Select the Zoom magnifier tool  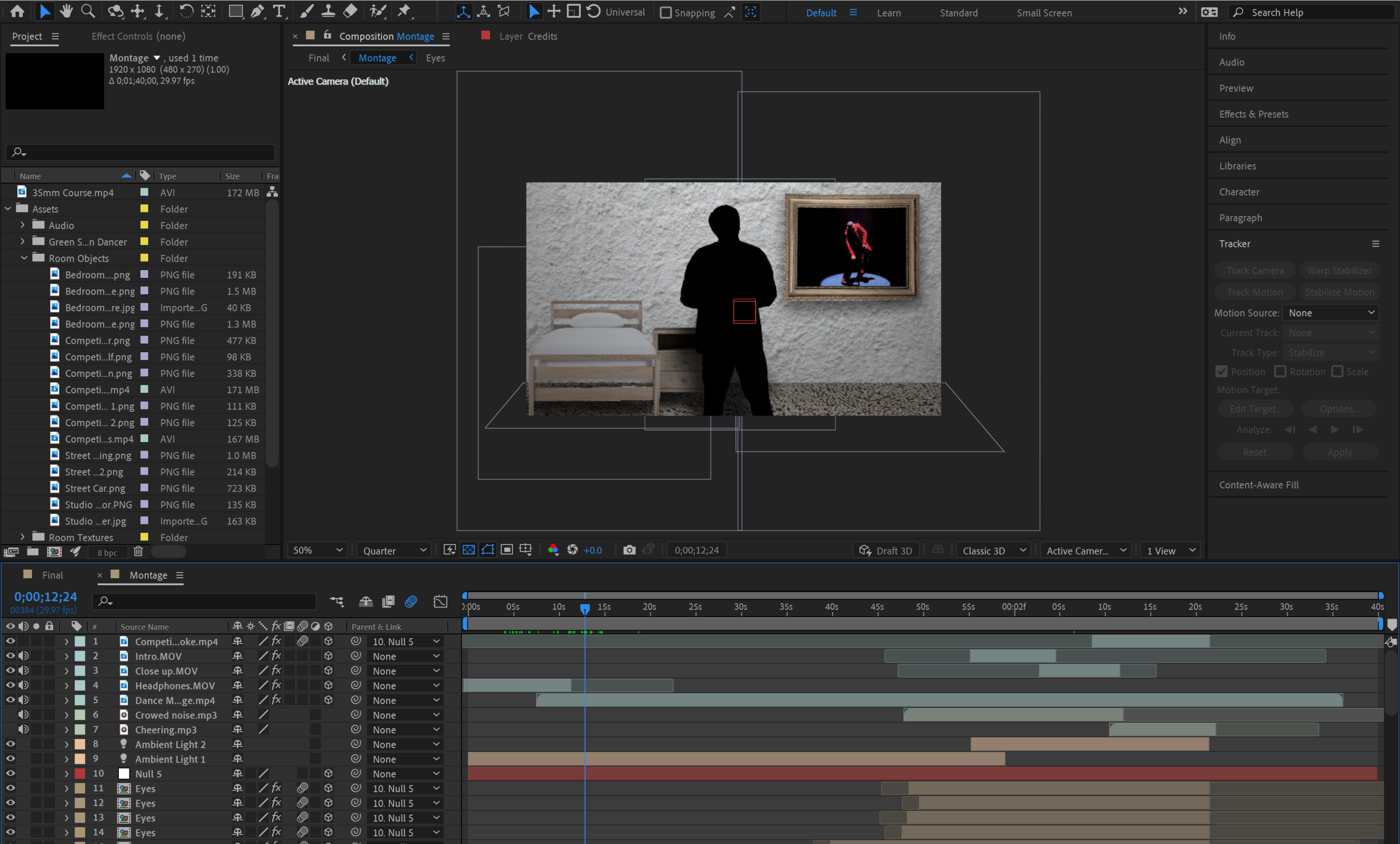[x=88, y=11]
